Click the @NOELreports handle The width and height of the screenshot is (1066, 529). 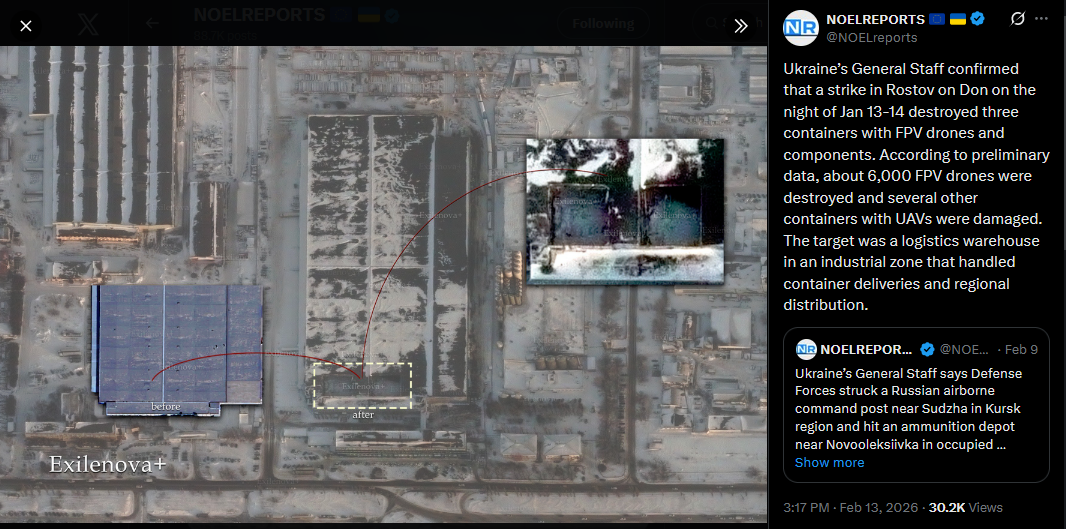872,37
